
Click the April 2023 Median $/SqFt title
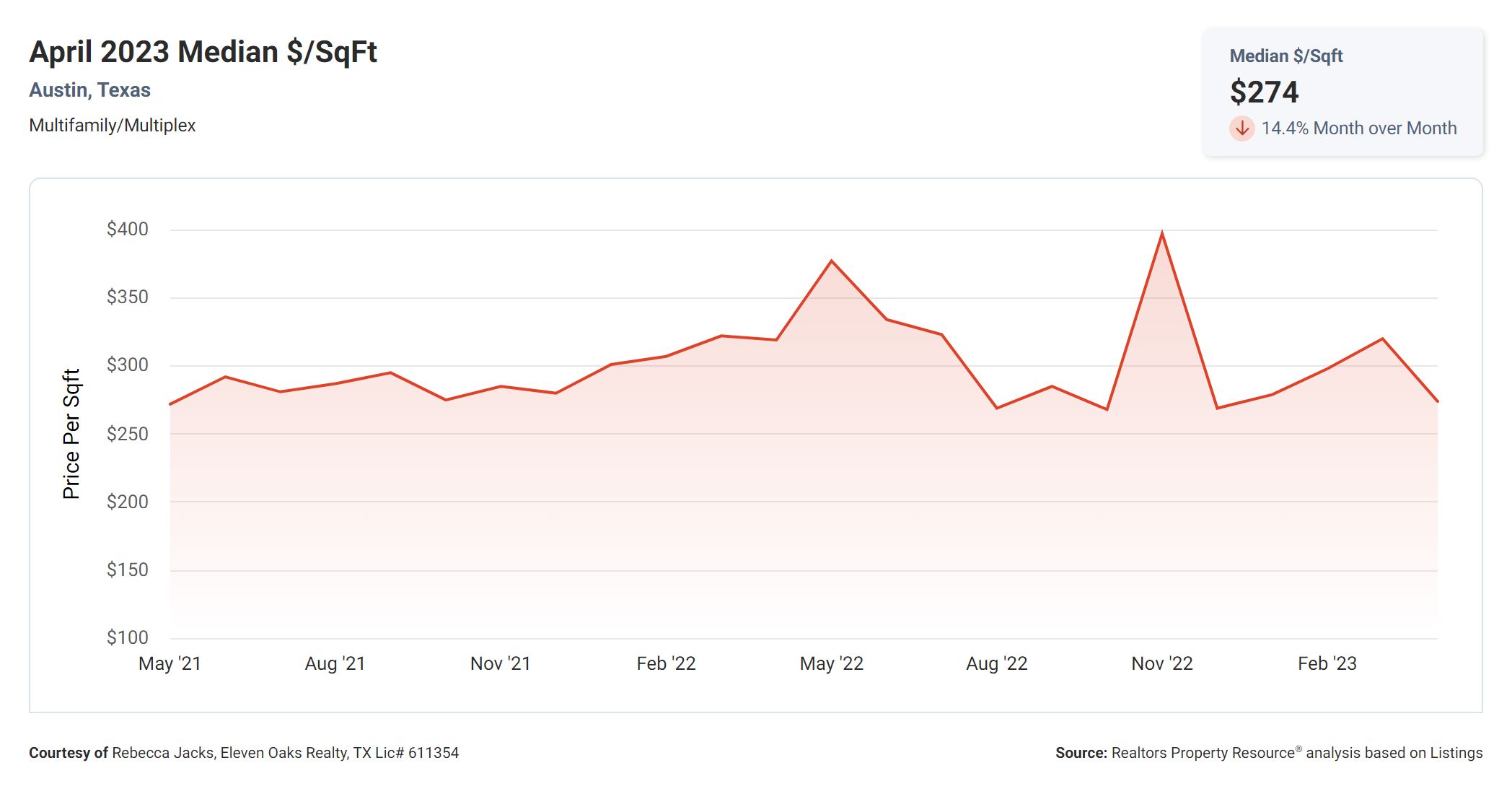(203, 52)
